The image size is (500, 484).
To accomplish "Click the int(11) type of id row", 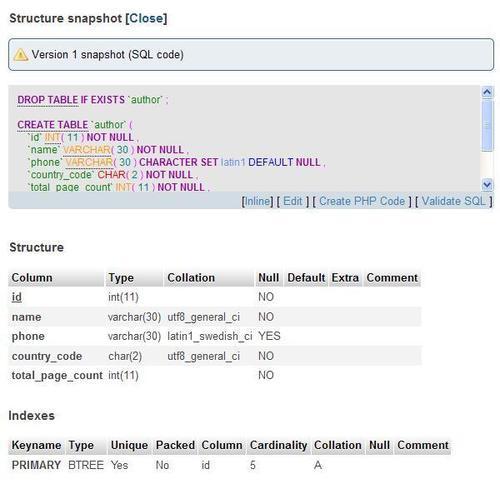I will (x=123, y=297).
